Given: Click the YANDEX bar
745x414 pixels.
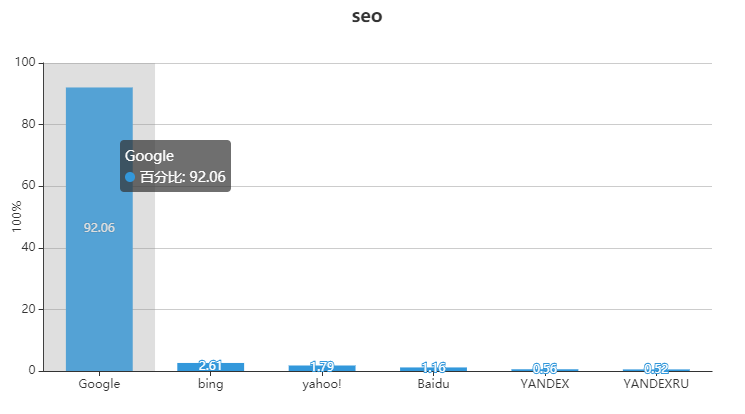Looking at the screenshot, I should (x=545, y=370).
